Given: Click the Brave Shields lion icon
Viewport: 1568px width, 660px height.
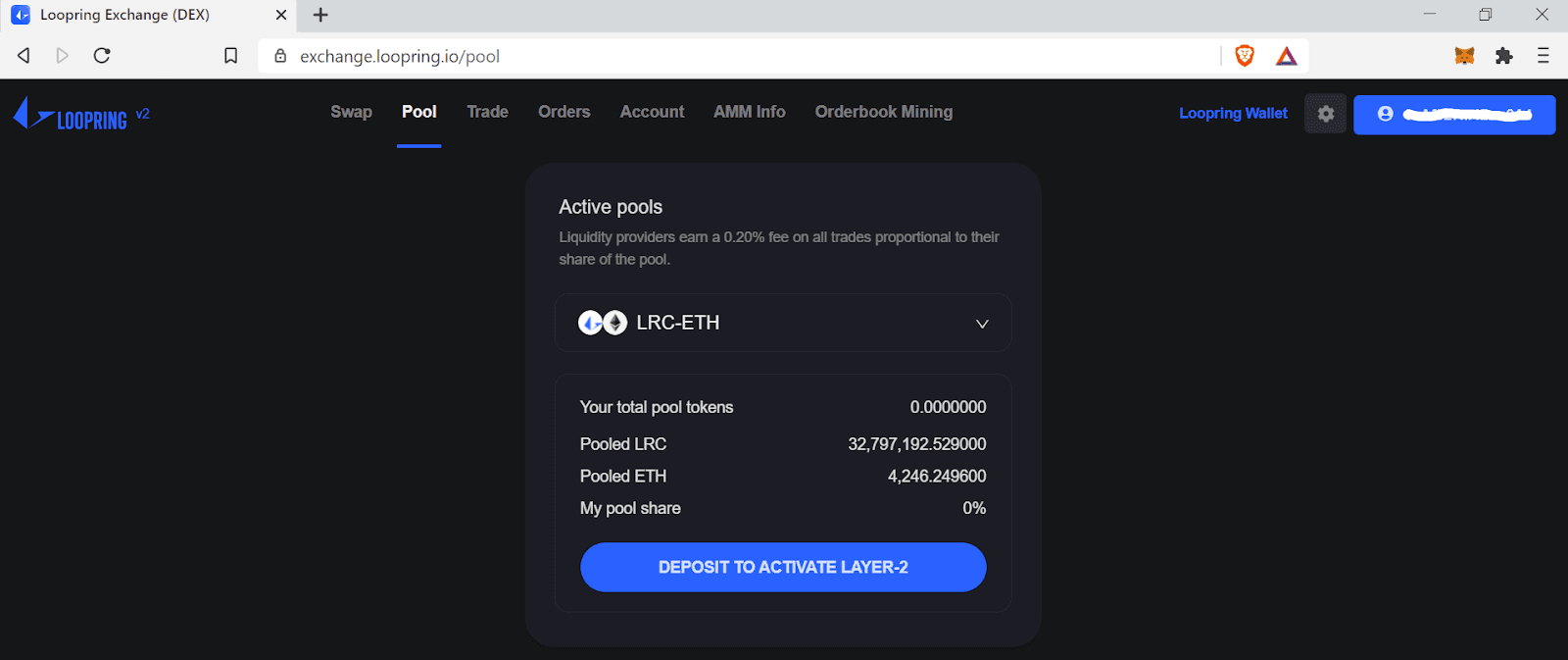Looking at the screenshot, I should 1245,56.
